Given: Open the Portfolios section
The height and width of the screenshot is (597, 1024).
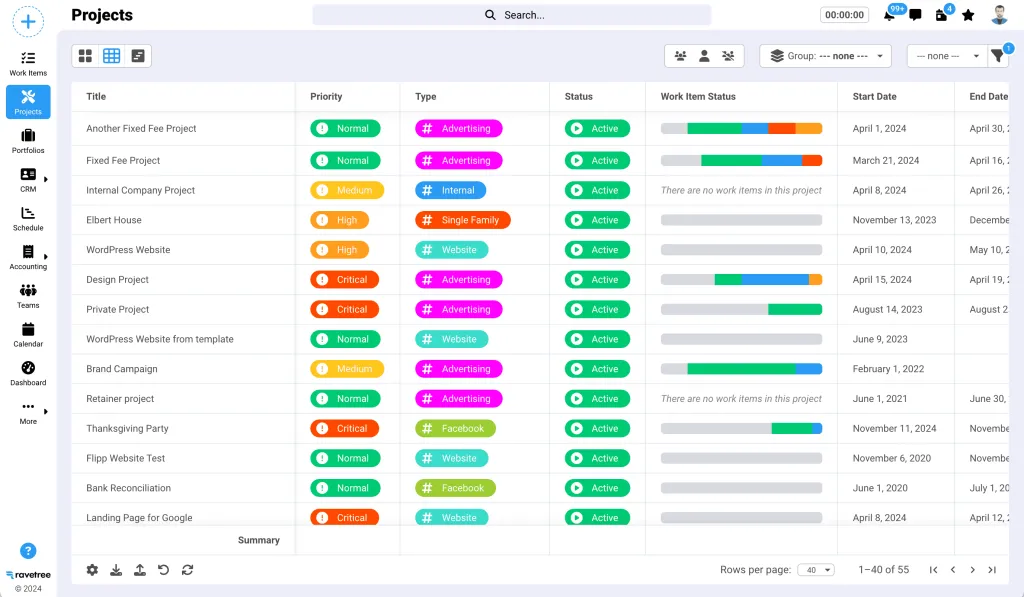Looking at the screenshot, I should (x=28, y=140).
